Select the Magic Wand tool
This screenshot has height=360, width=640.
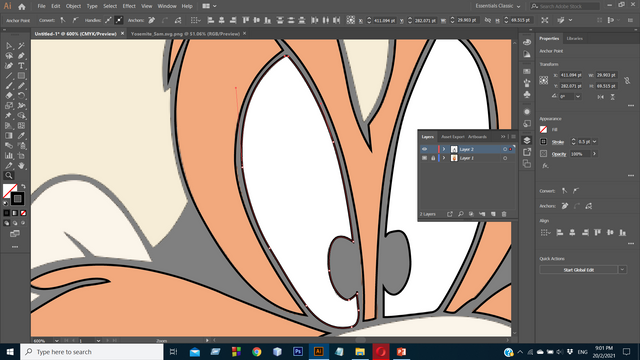[x=21, y=46]
